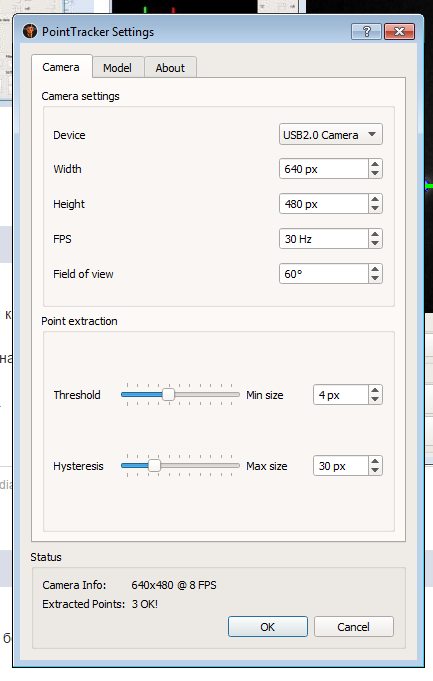
Task: Click the Cancel button
Action: point(354,627)
